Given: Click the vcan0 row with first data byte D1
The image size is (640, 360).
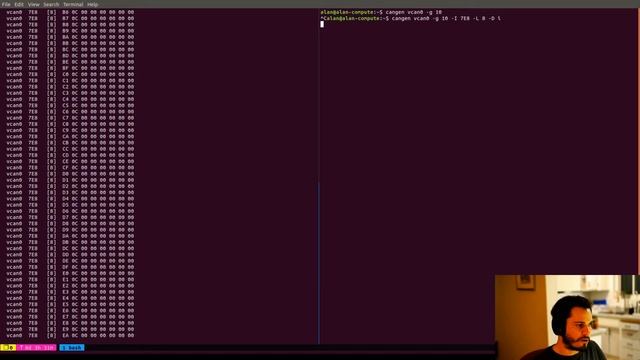Looking at the screenshot, I should pos(70,180).
